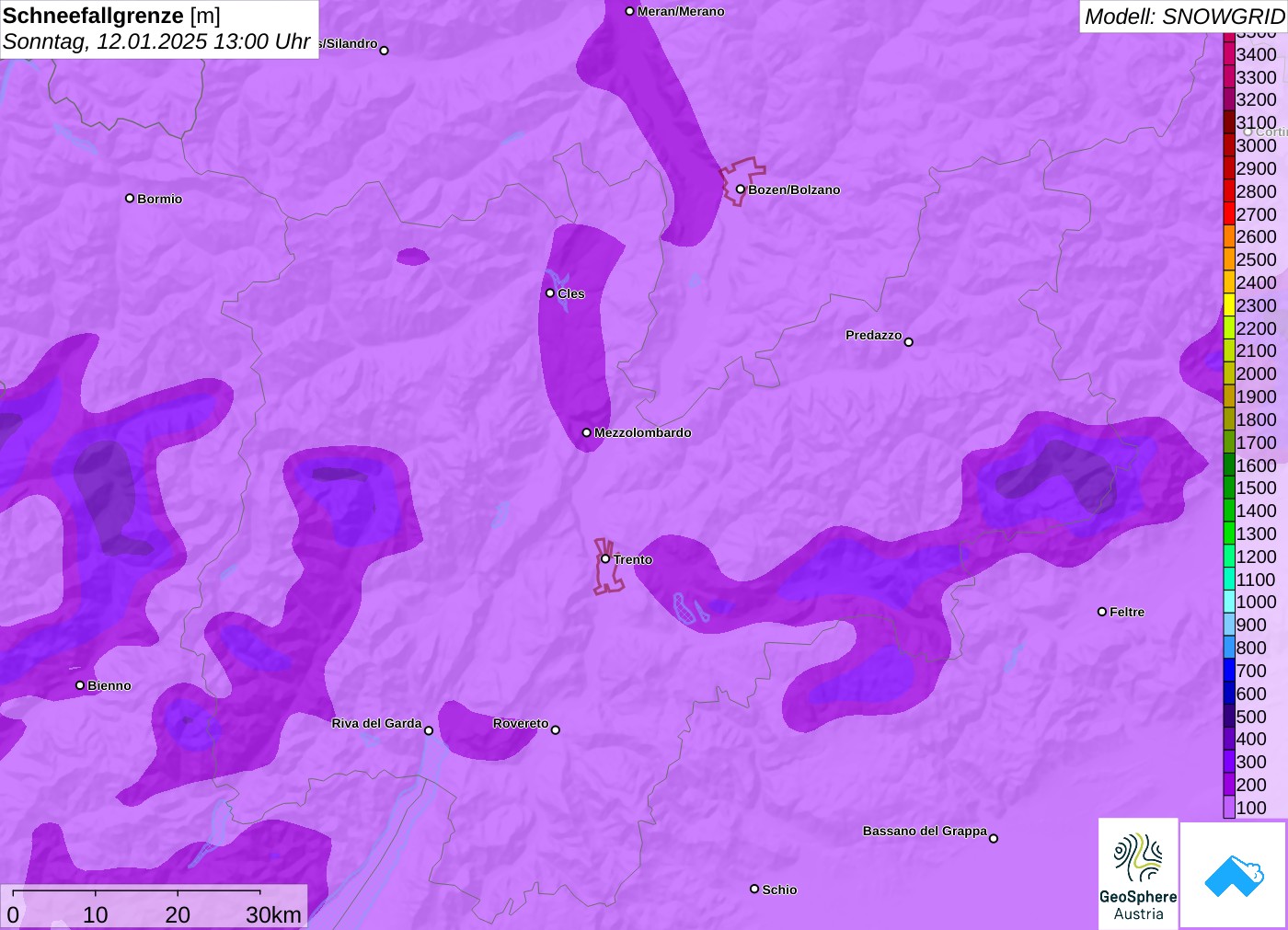Click the Feltre city marker

[x=1102, y=612]
